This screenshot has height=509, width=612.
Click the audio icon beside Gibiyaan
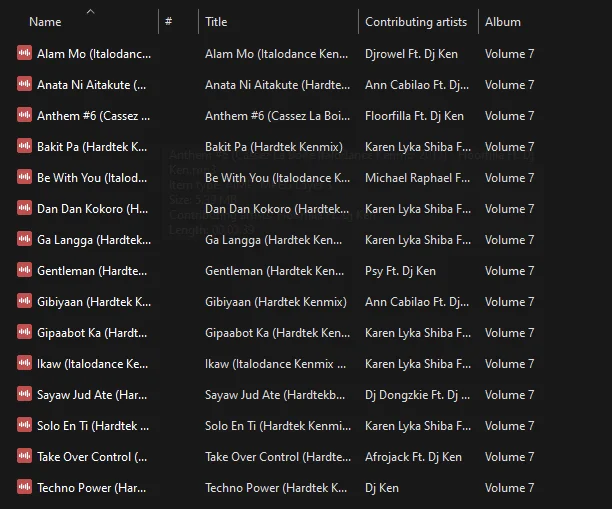click(x=24, y=301)
